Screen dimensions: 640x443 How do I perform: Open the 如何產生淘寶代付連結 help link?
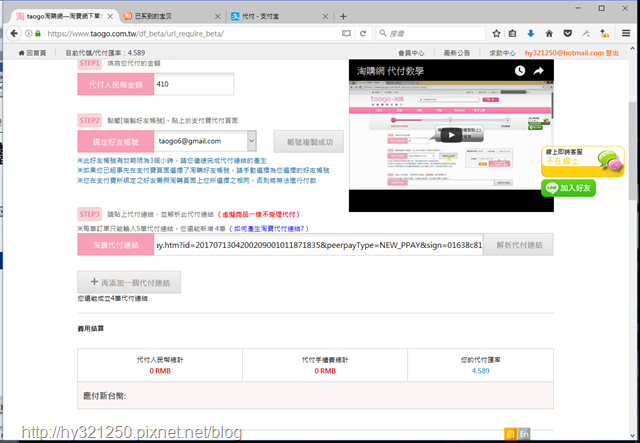(x=269, y=229)
